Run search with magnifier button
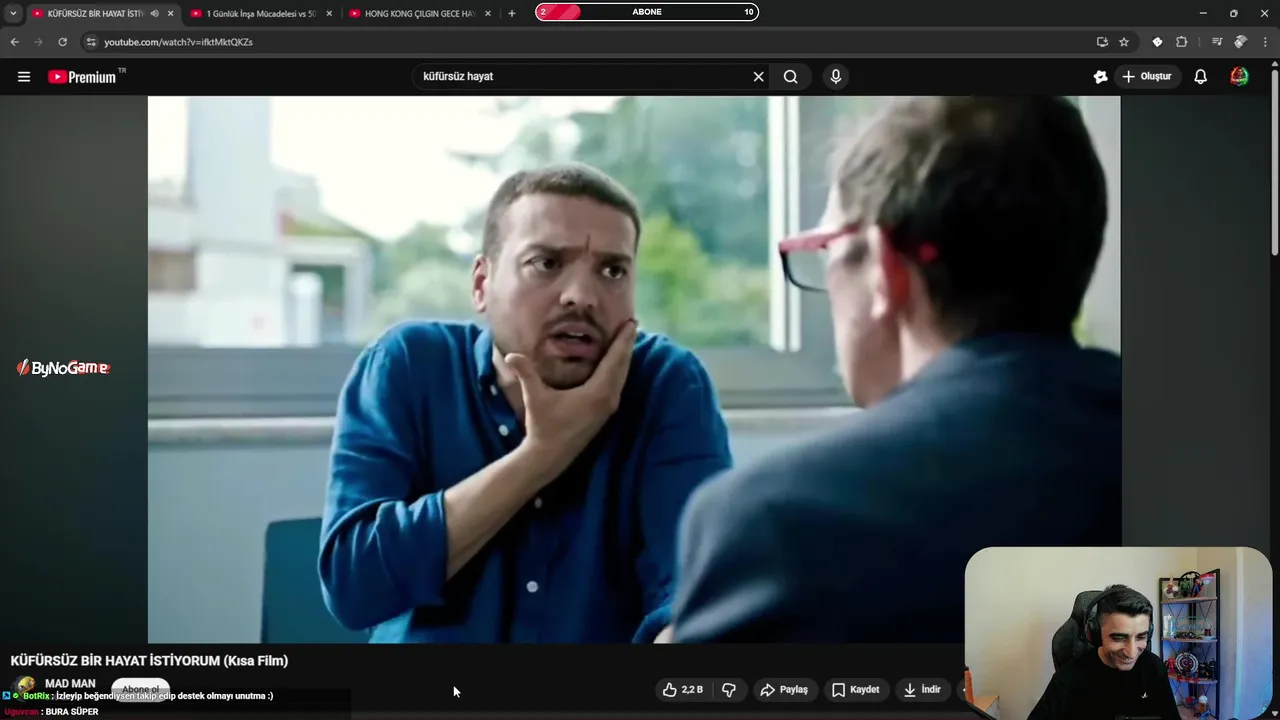The image size is (1280, 720). (x=791, y=77)
